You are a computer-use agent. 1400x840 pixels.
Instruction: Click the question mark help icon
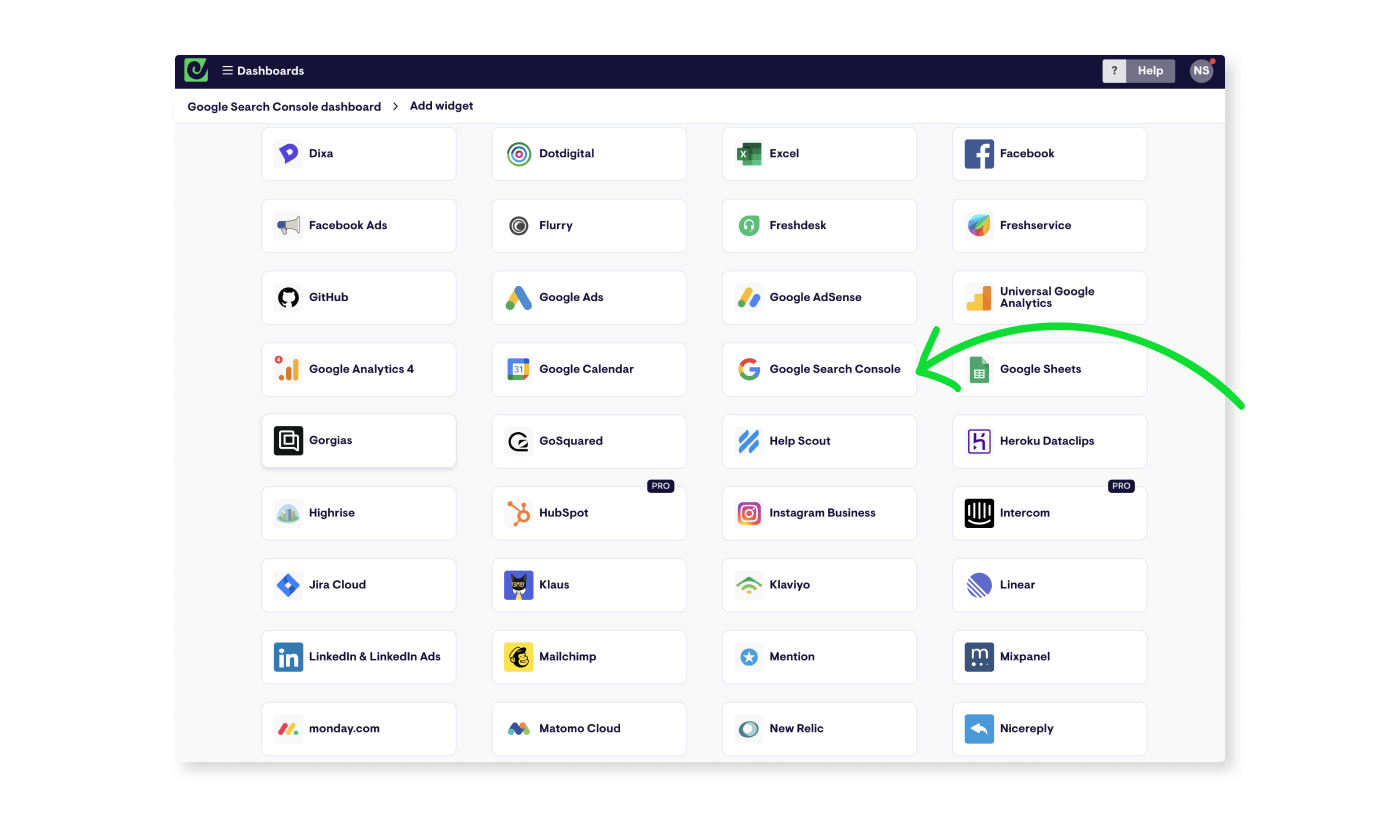(x=1114, y=71)
